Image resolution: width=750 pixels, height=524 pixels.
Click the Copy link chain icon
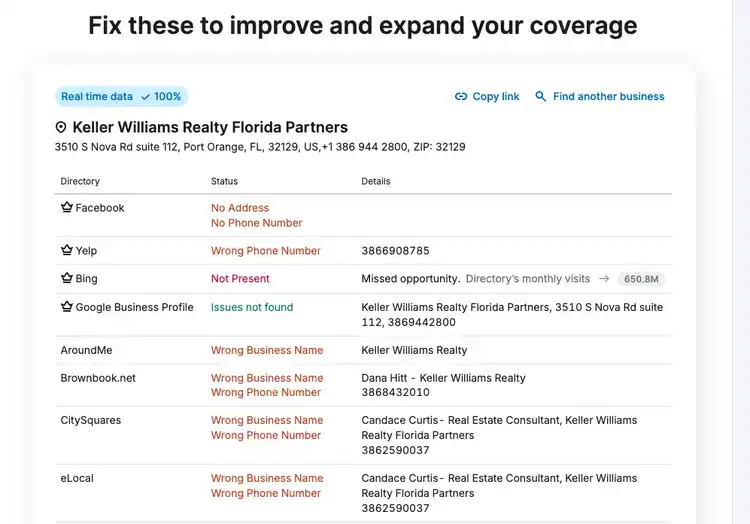[461, 97]
